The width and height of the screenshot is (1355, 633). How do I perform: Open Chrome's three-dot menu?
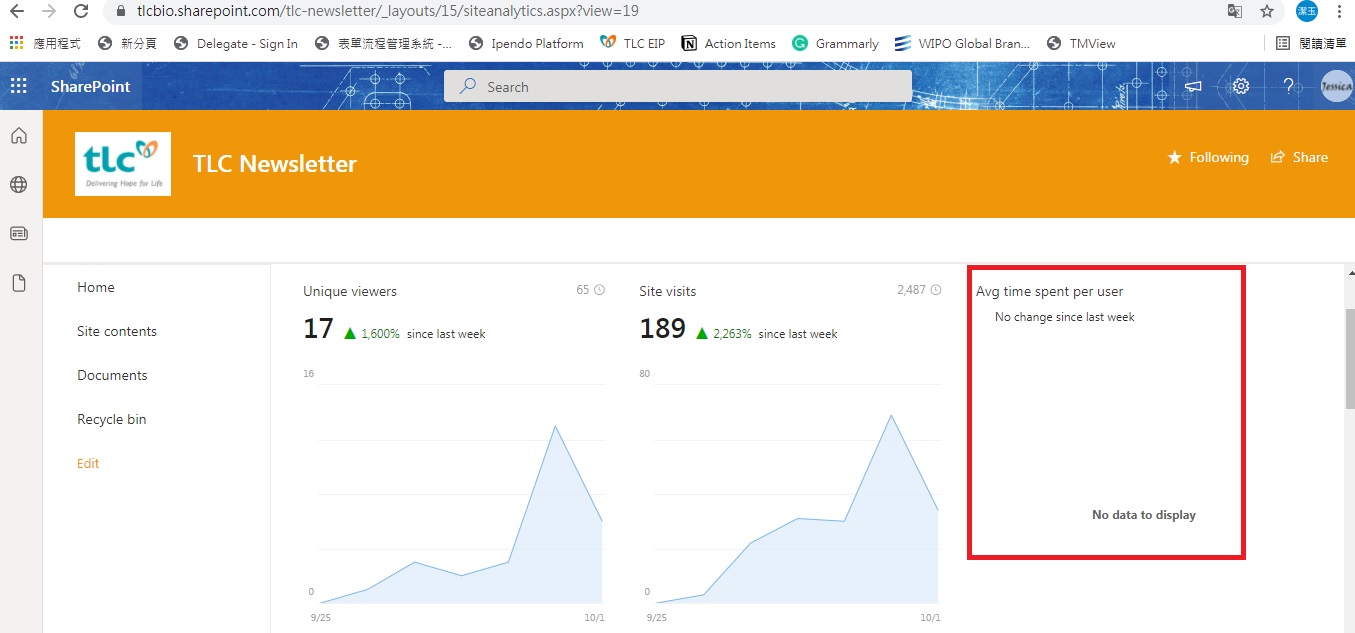click(1339, 12)
